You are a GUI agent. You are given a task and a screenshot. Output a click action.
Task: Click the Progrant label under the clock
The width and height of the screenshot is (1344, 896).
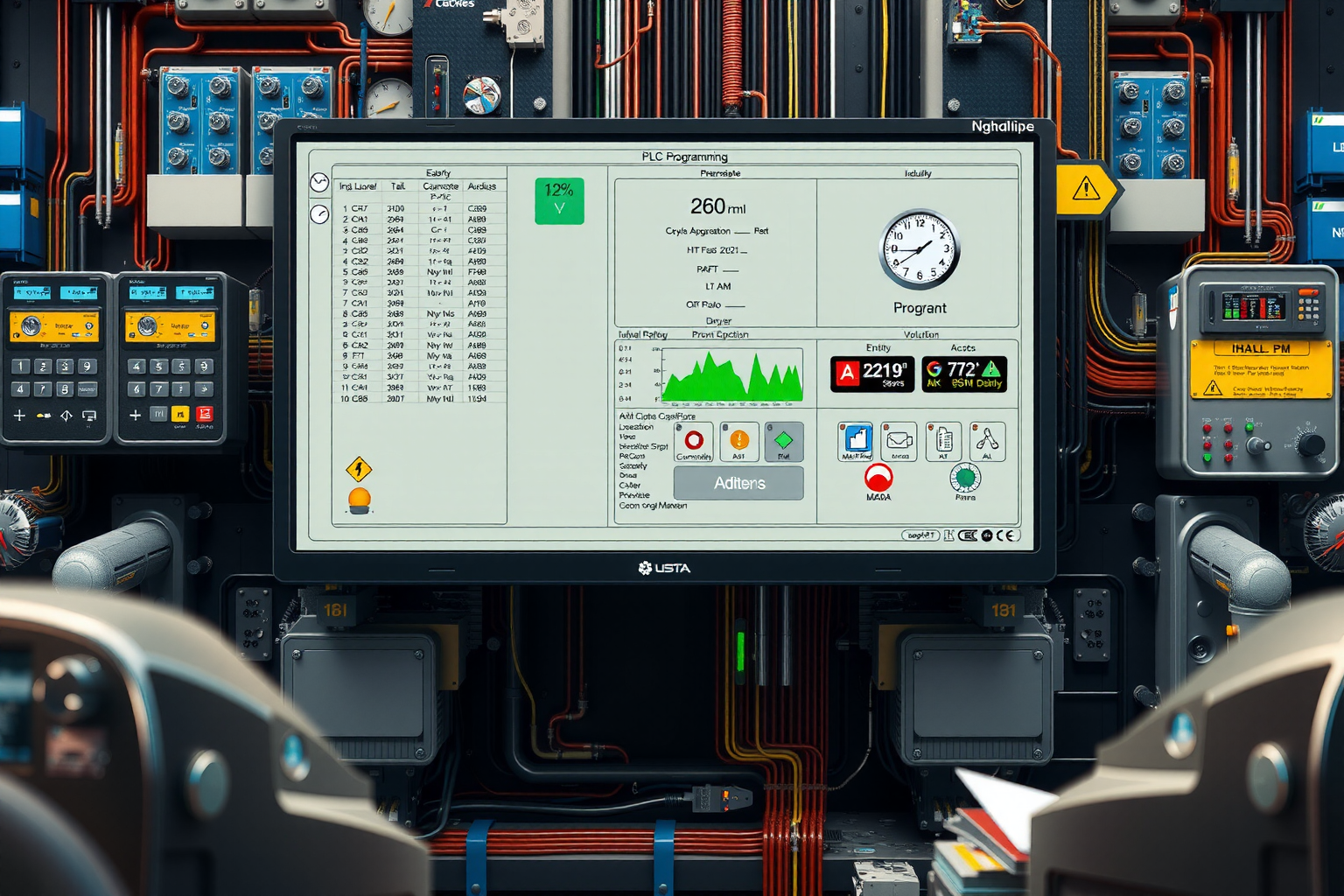click(920, 308)
